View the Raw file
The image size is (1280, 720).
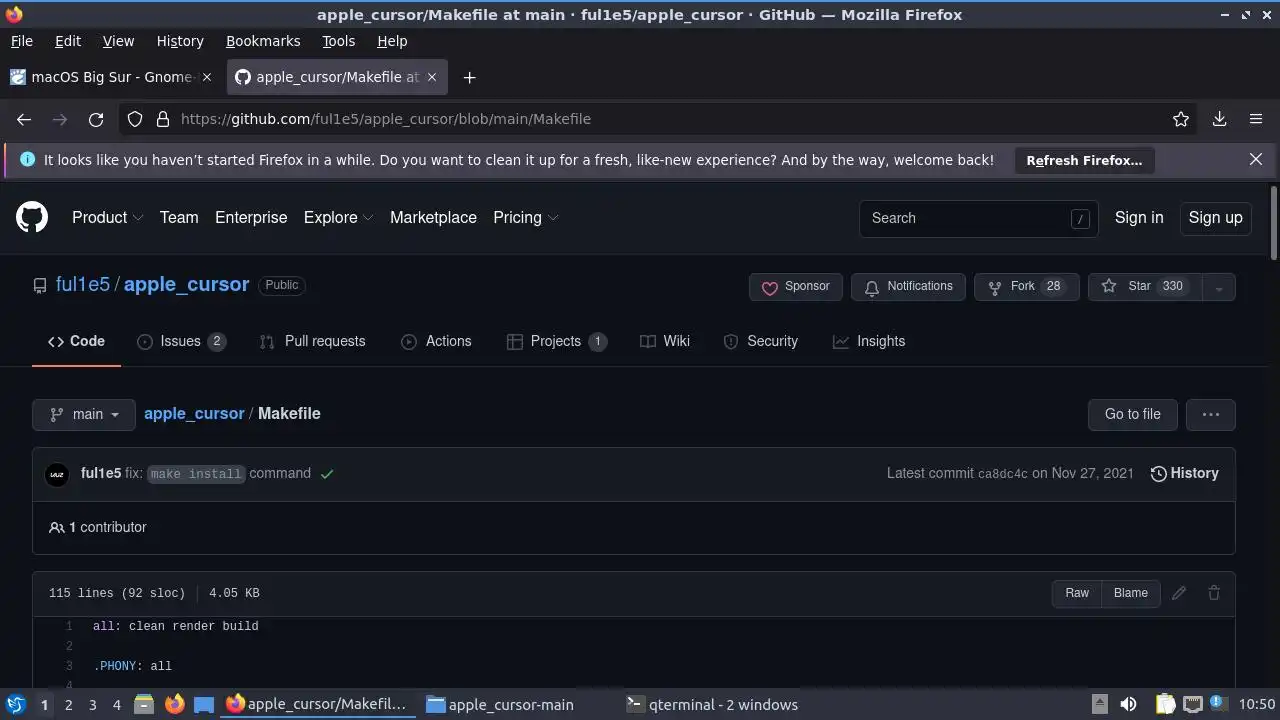[x=1077, y=593]
